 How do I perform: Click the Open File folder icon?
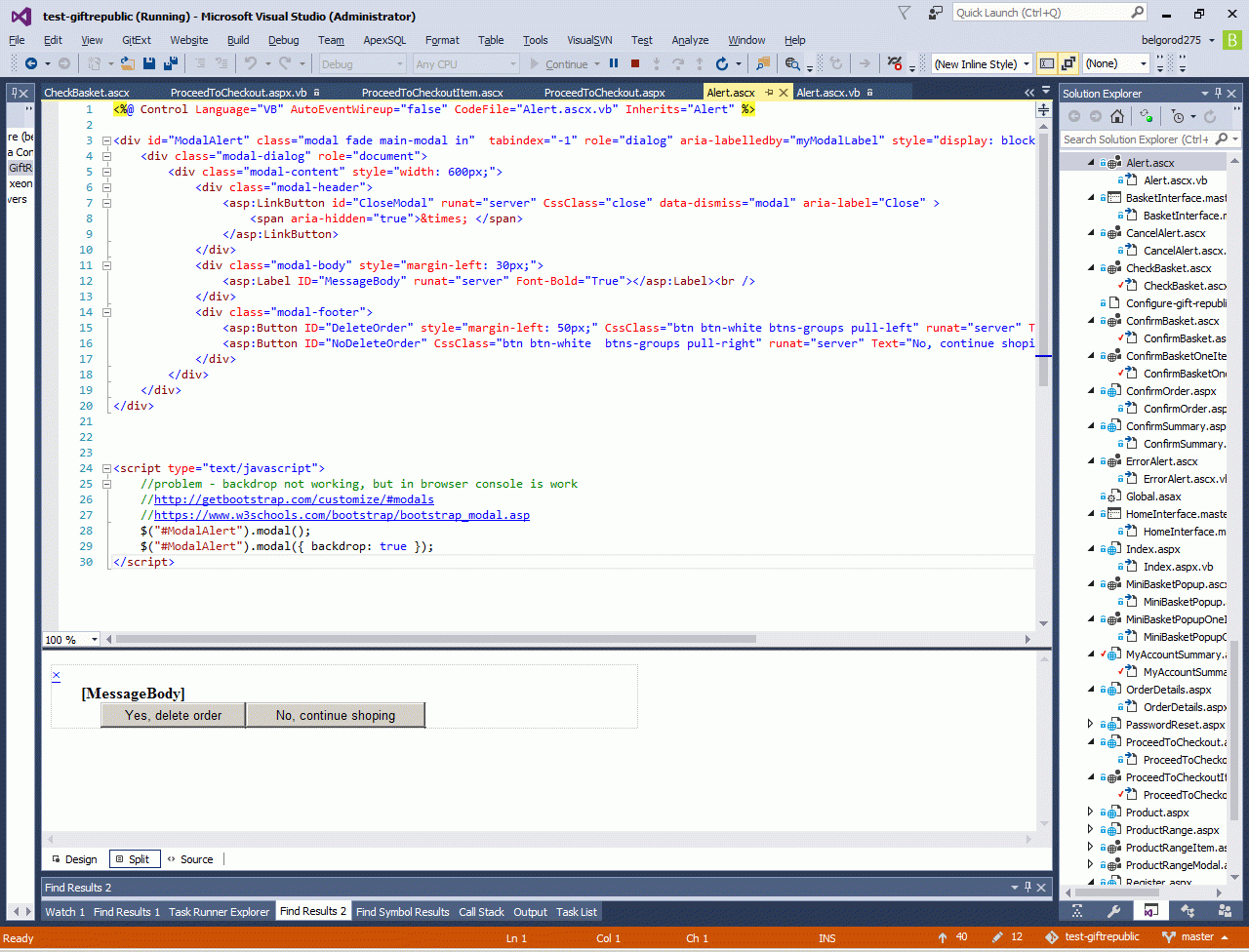point(128,63)
